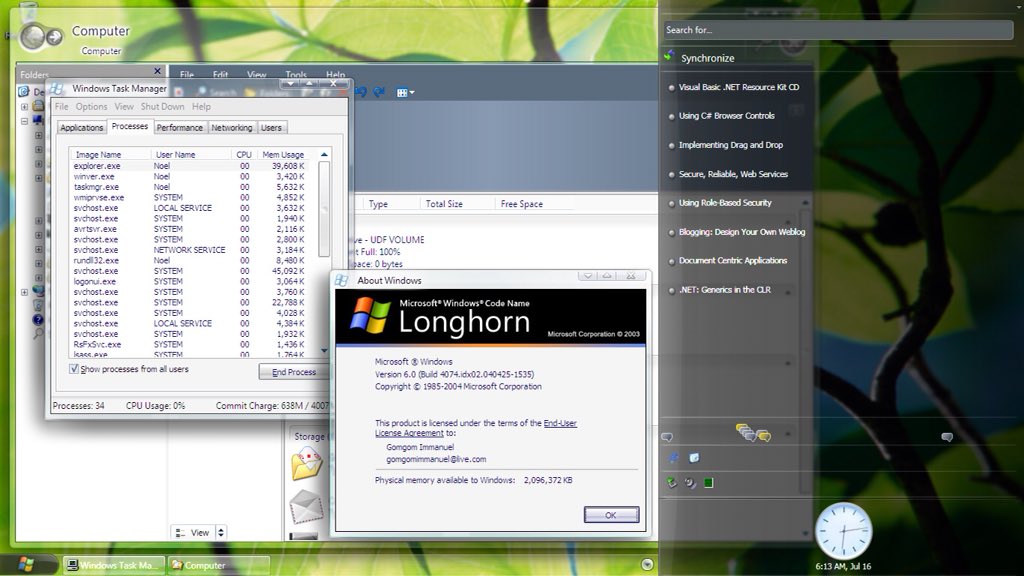
Task: Click the light blue square icon in sidebar
Action: point(694,458)
